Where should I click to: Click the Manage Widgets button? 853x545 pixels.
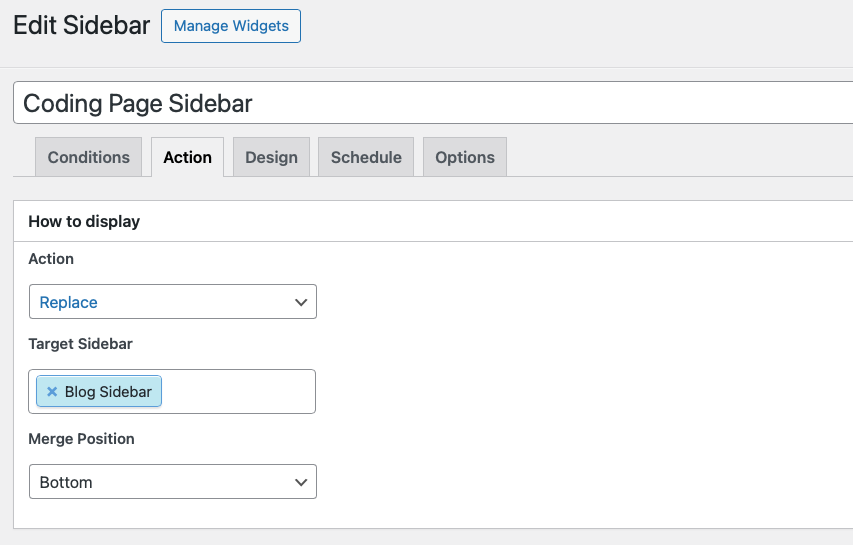click(x=231, y=26)
